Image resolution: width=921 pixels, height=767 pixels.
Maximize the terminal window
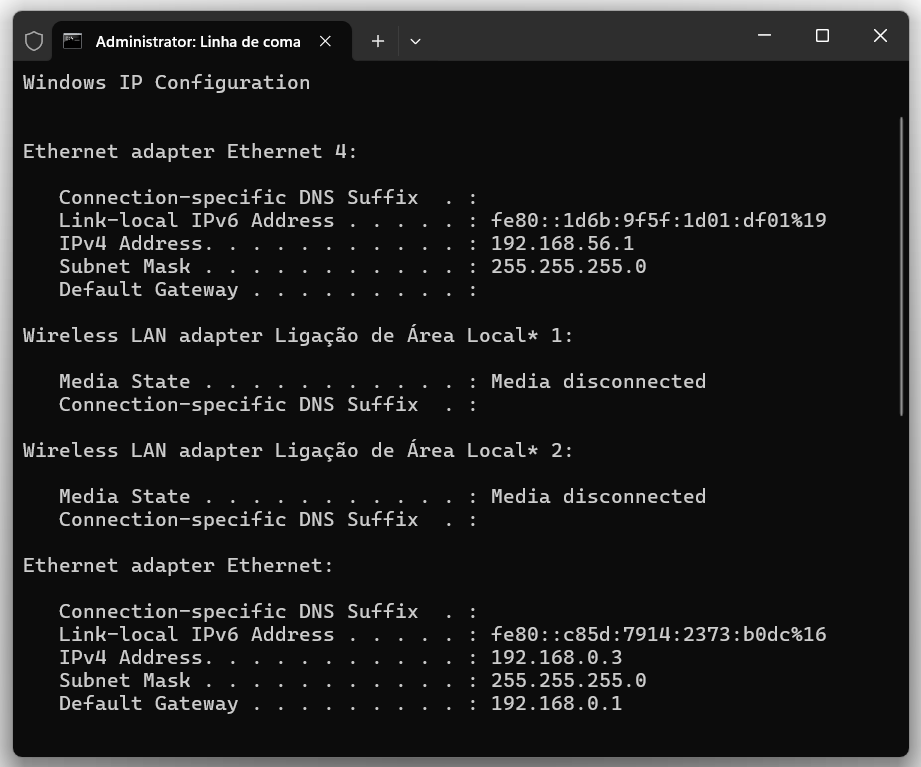(822, 36)
